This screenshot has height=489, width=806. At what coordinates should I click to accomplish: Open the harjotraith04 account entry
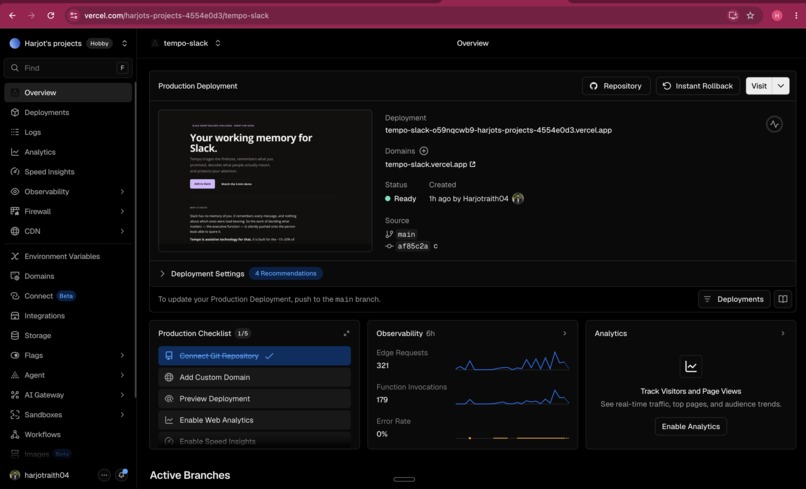(x=40, y=475)
